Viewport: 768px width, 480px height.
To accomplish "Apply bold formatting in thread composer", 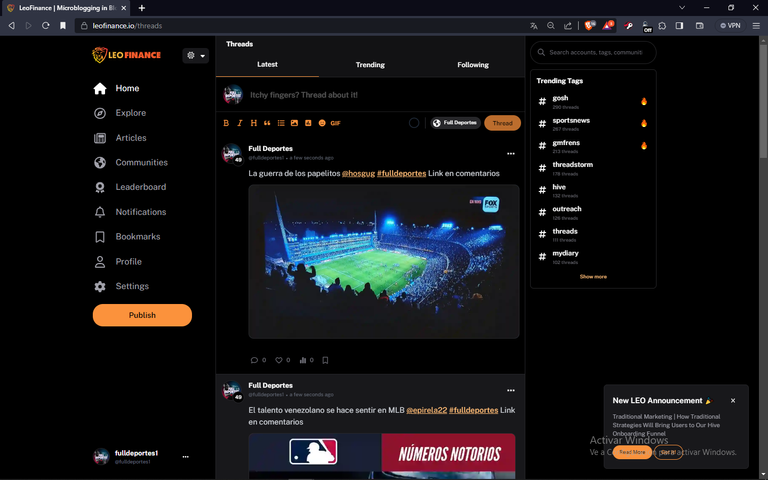I will (226, 123).
